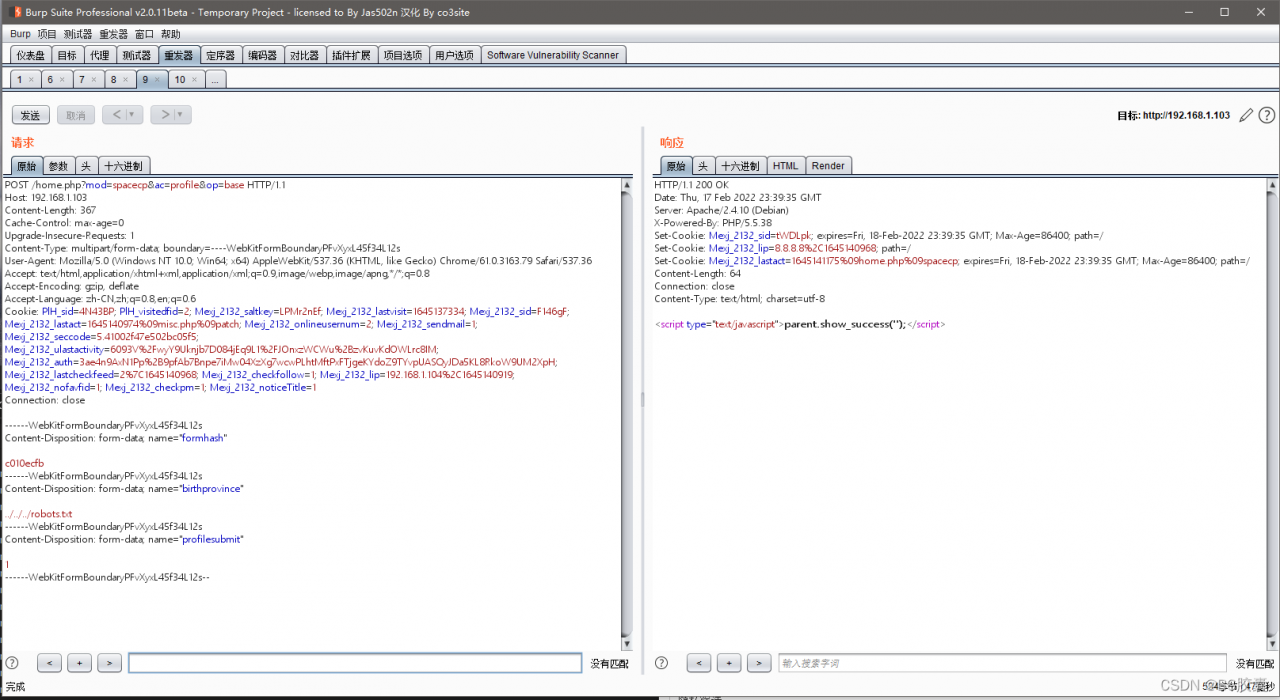Close Repeater tab 8 with its x

point(125,80)
